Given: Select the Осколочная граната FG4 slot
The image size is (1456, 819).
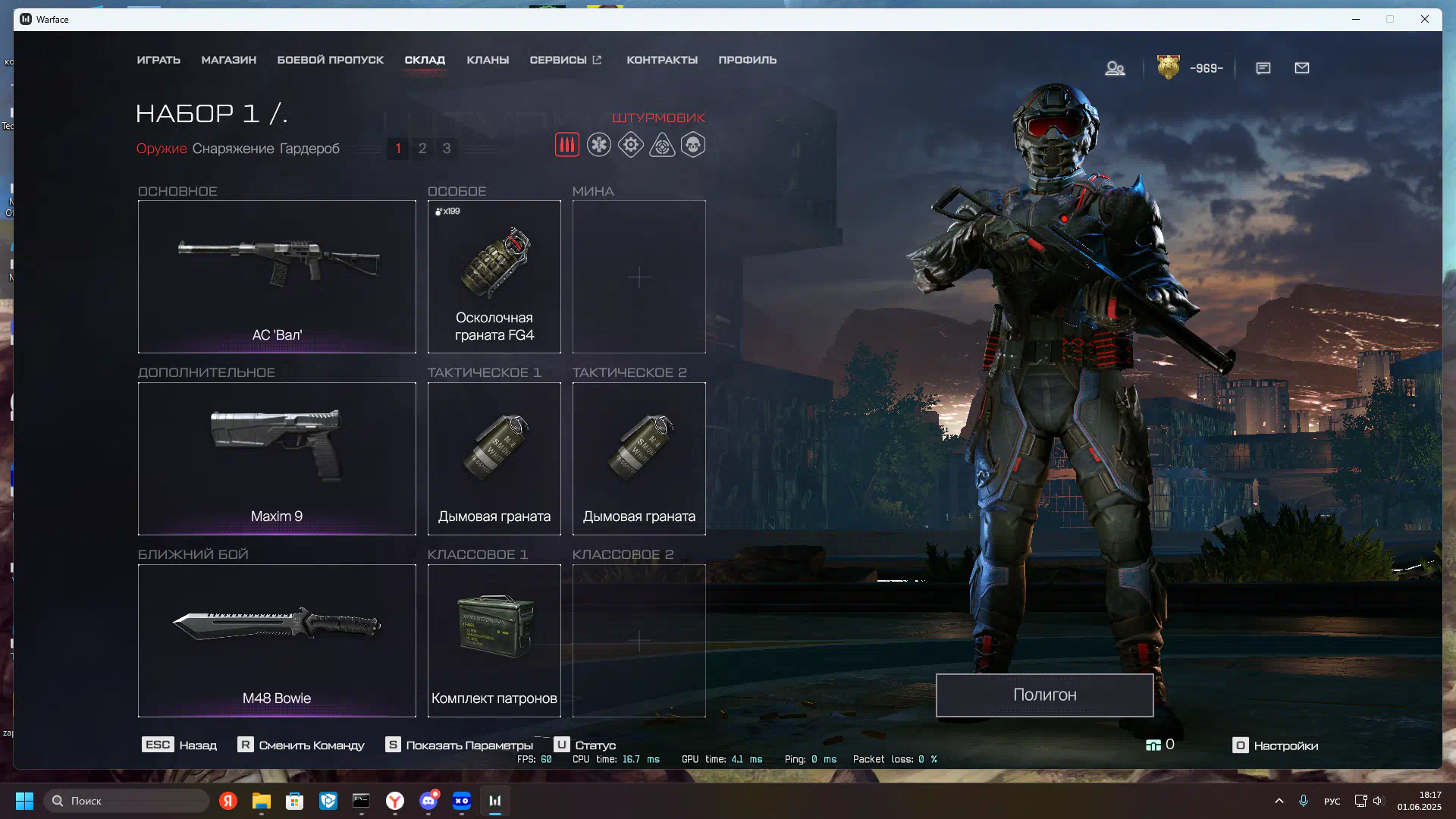Looking at the screenshot, I should (494, 277).
